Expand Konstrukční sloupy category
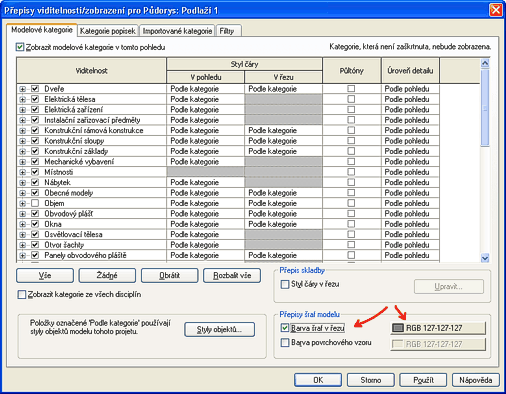Image resolution: width=506 pixels, height=394 pixels. 22,141
